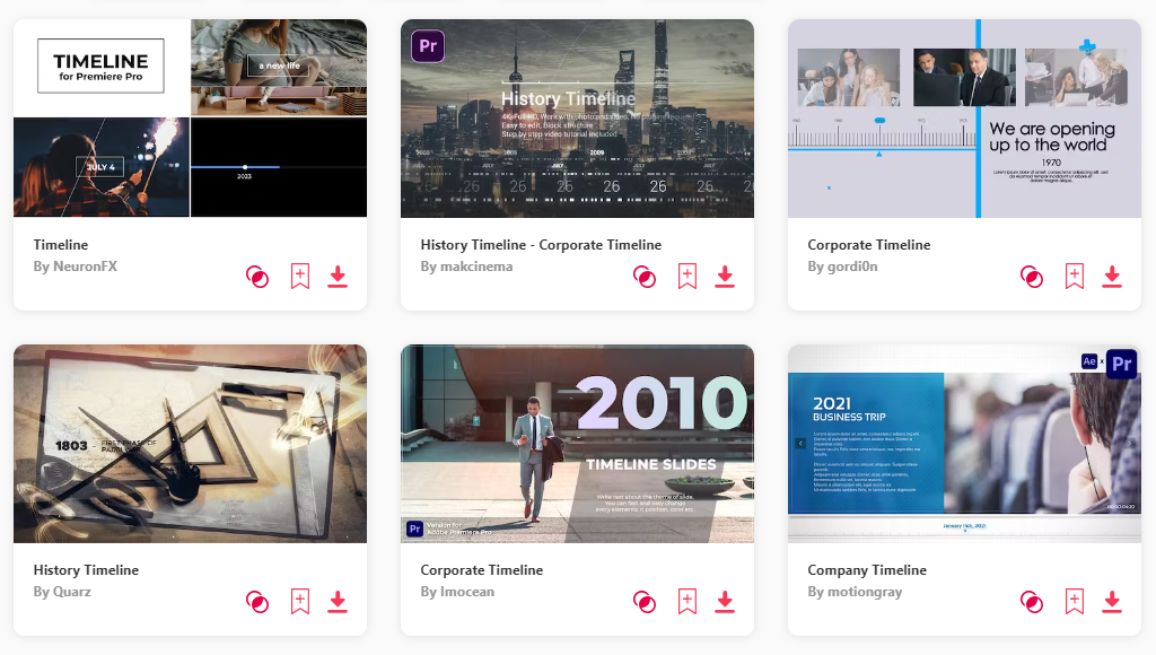Image resolution: width=1156 pixels, height=655 pixels.
Task: Add Corporate Timeline by Imocean to collection
Action: click(686, 601)
